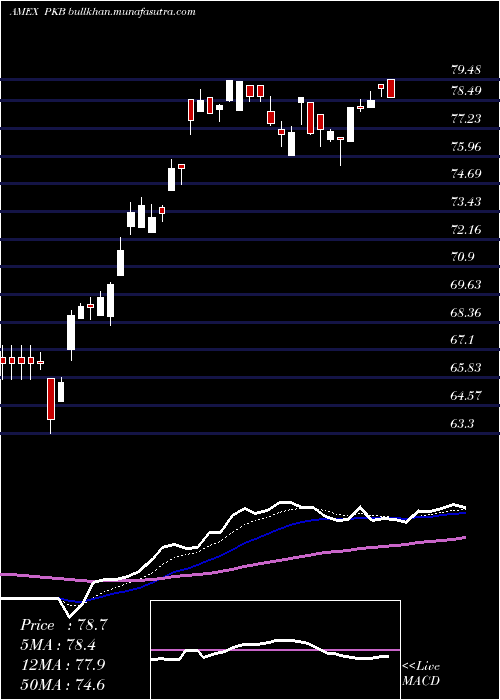Click the Live MACD label
Viewport: 500px width, 700px height.
tap(421, 674)
